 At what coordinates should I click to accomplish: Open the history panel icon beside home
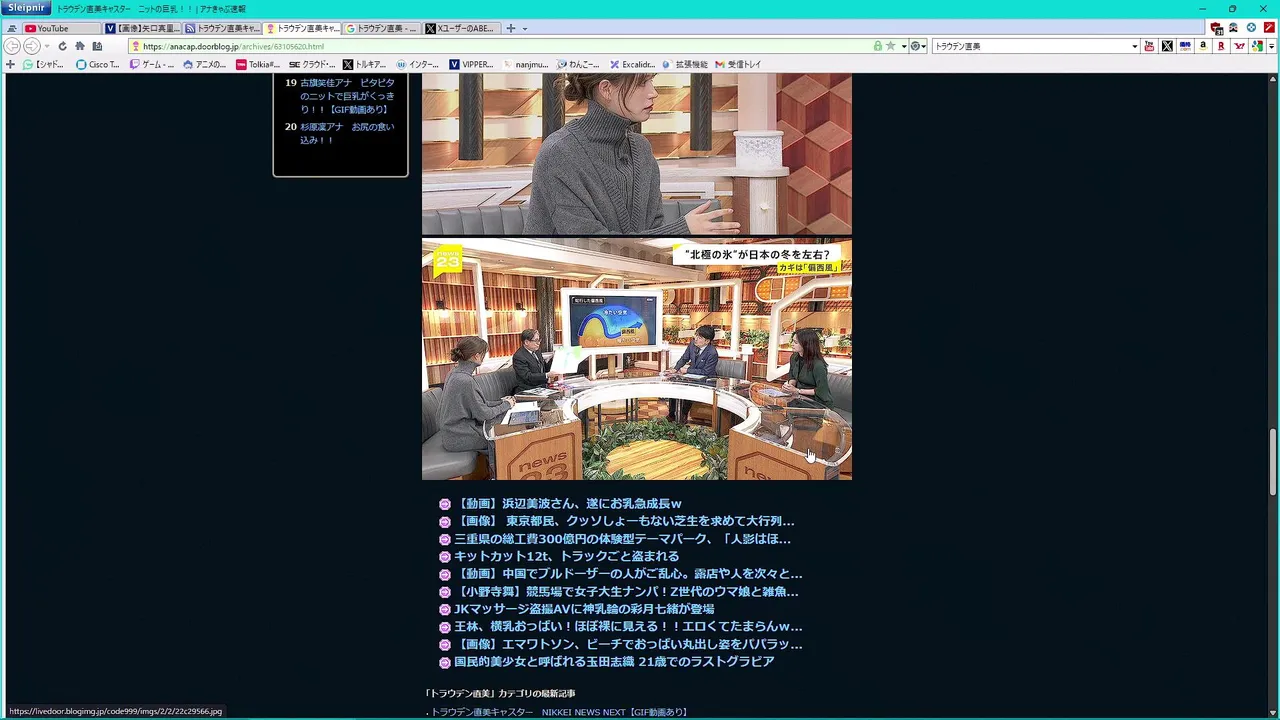coord(97,46)
